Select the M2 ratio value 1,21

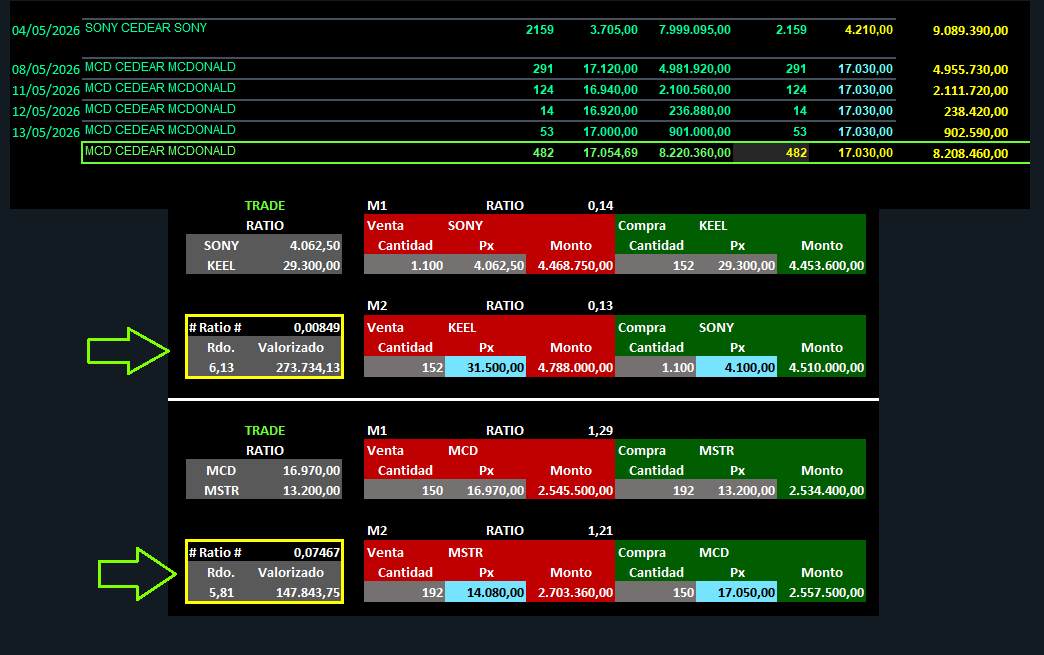(x=600, y=531)
